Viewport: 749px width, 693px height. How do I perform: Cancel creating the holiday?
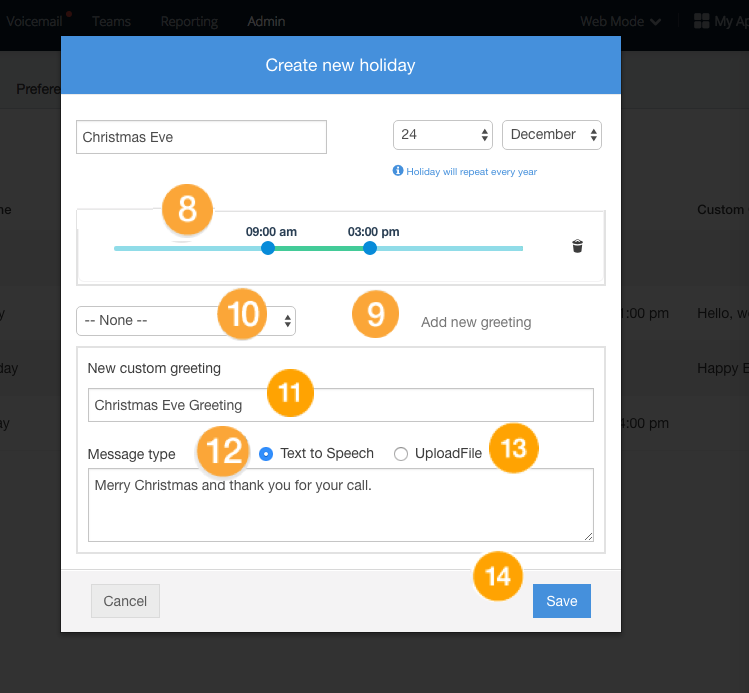(x=125, y=601)
